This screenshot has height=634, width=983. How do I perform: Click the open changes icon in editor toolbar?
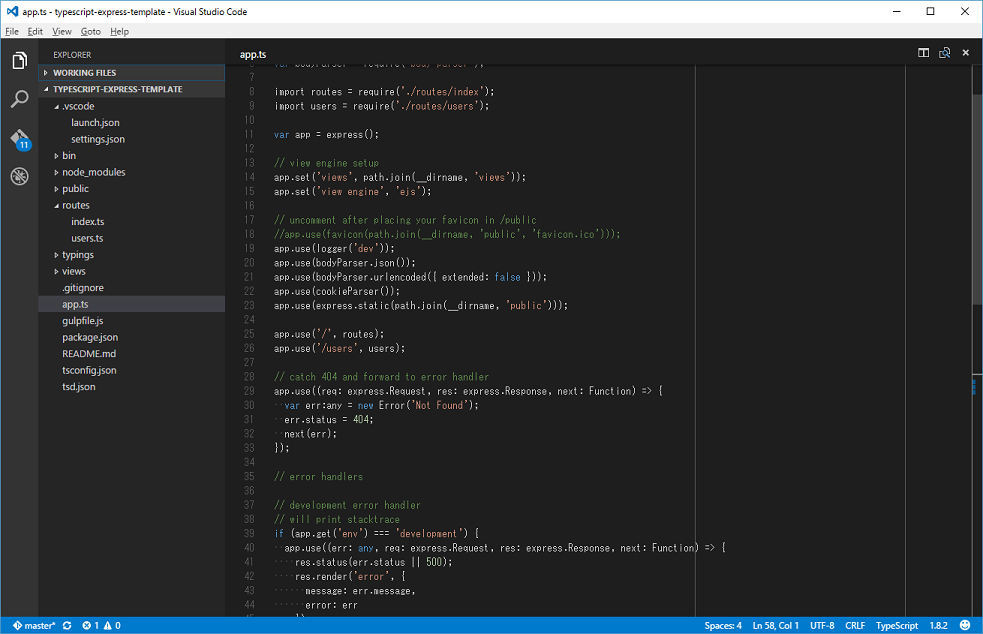point(944,53)
